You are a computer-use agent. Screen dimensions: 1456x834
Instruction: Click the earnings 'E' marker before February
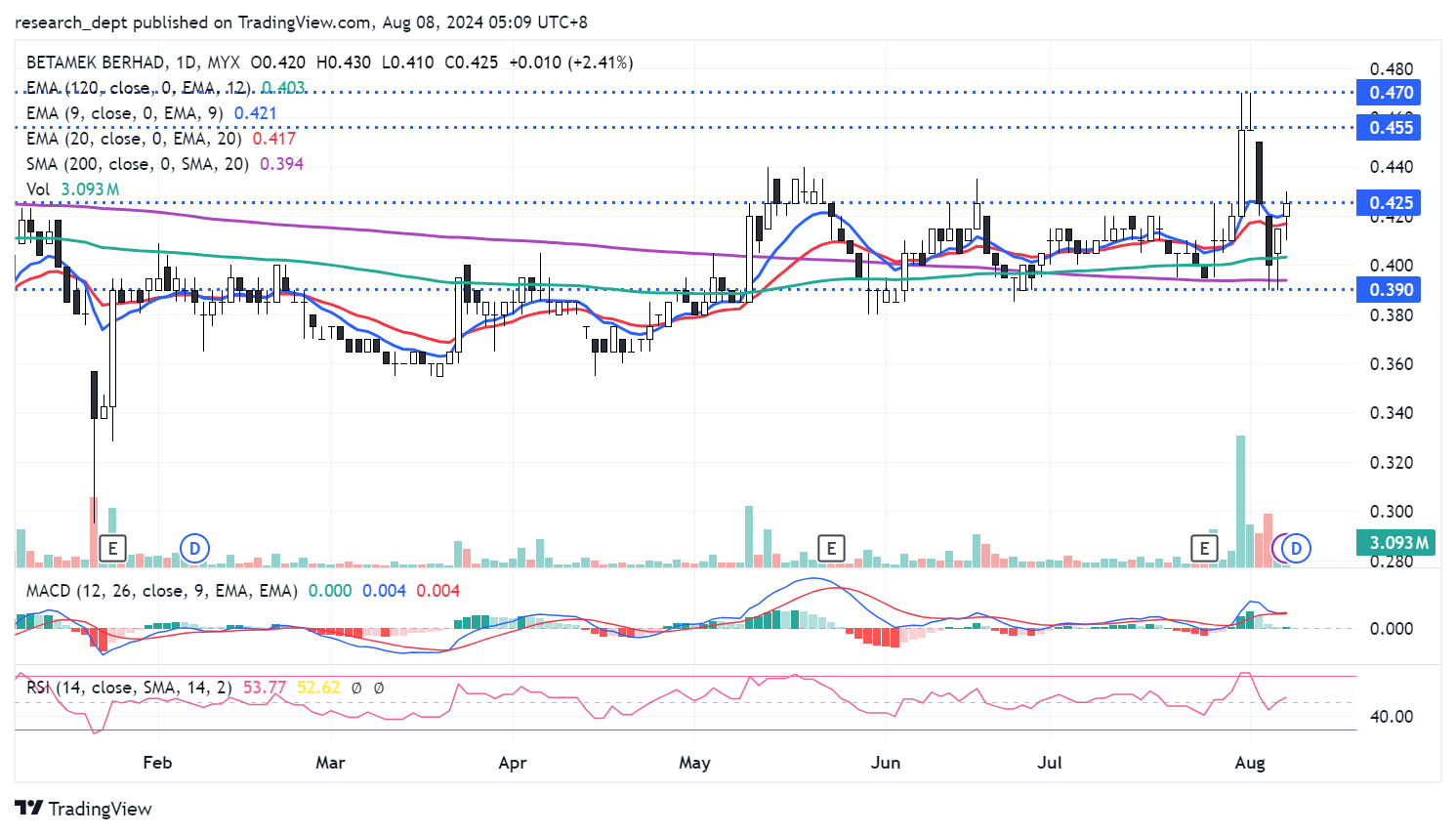pyautogui.click(x=113, y=548)
